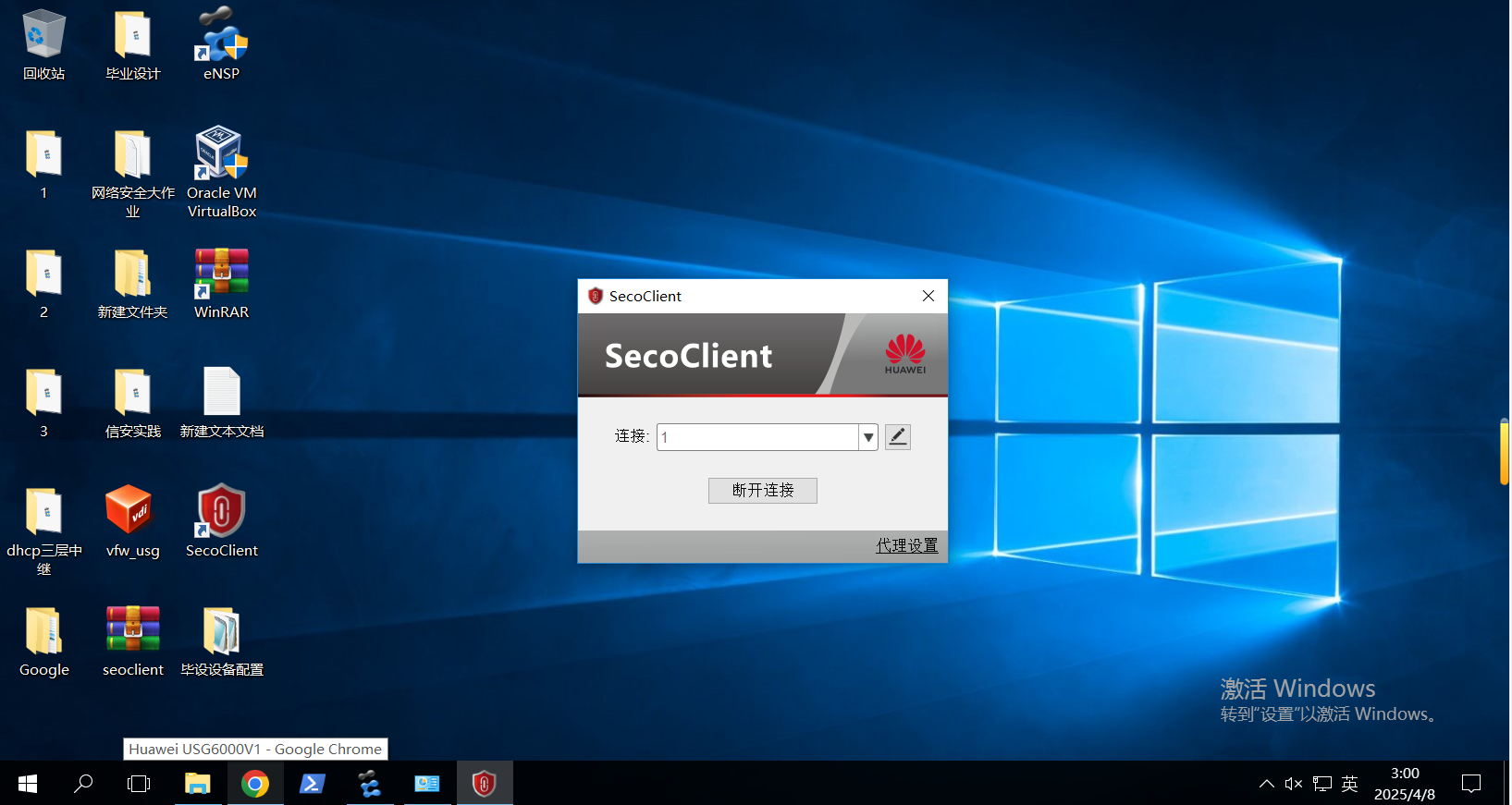This screenshot has height=805, width=1512.
Task: Open the blue window app in taskbar
Action: pyautogui.click(x=427, y=784)
